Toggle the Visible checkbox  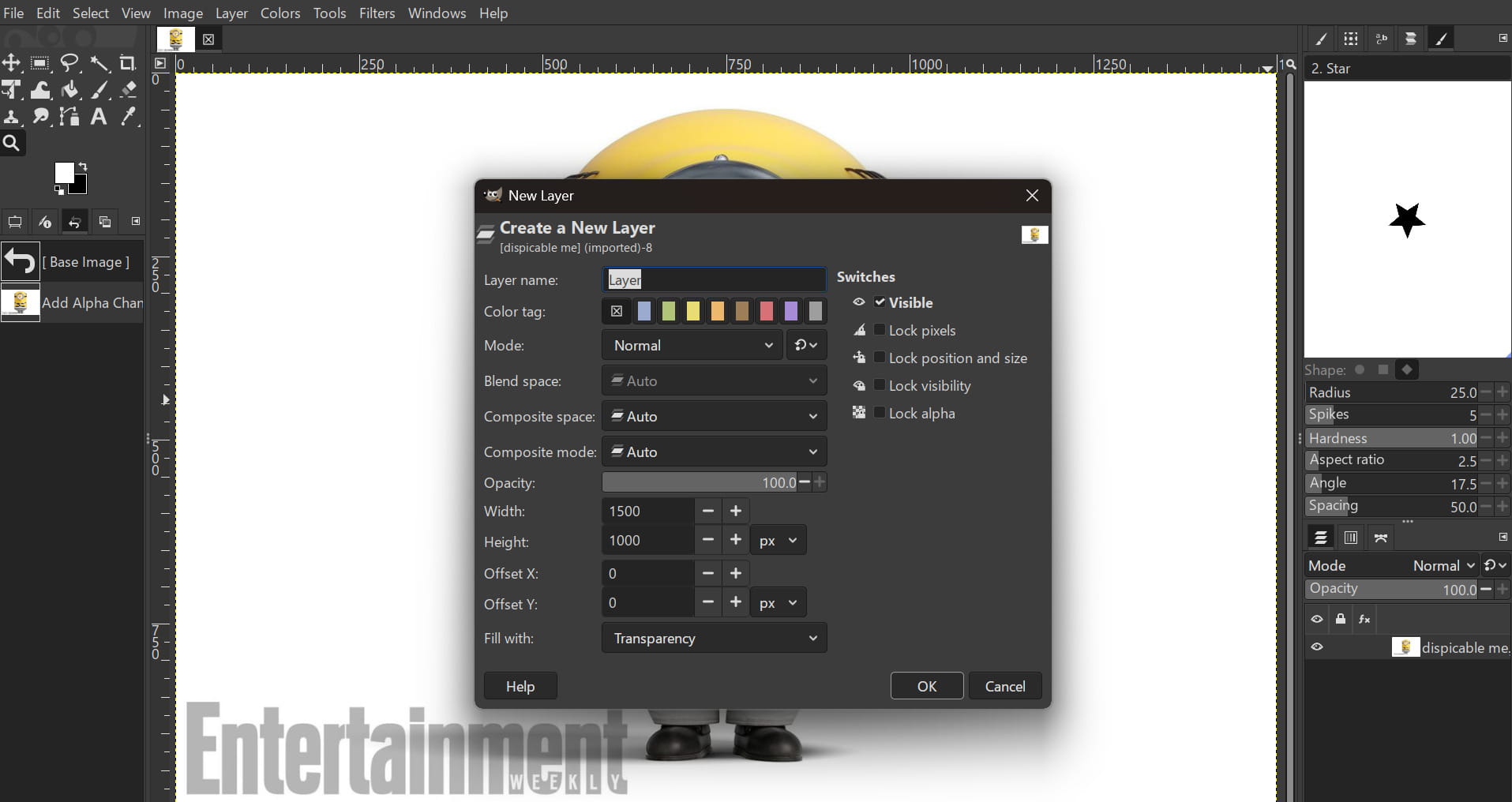coord(880,302)
